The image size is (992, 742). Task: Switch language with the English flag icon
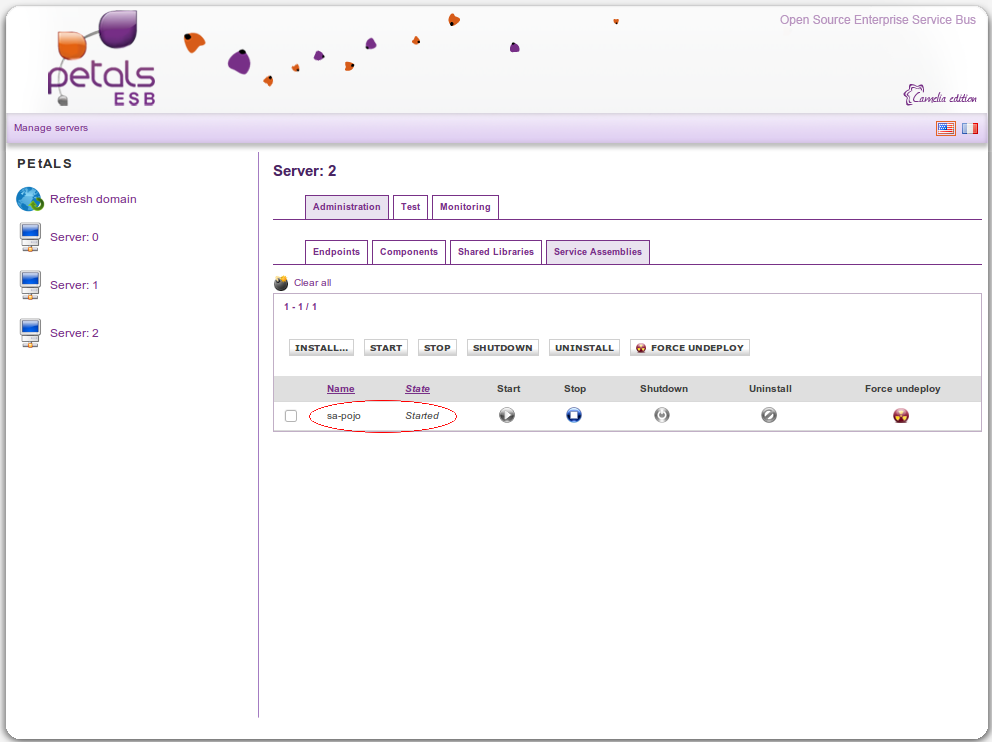(x=945, y=128)
